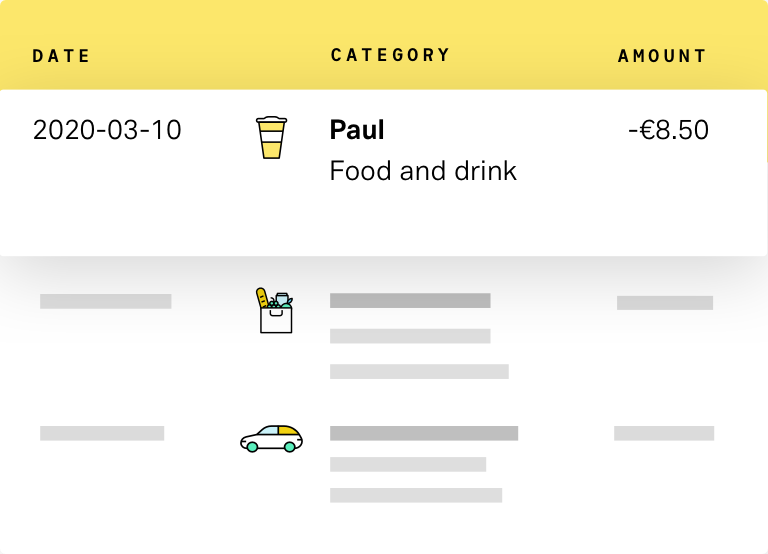768x554 pixels.
Task: Sort by the DATE column header
Action: (x=61, y=56)
